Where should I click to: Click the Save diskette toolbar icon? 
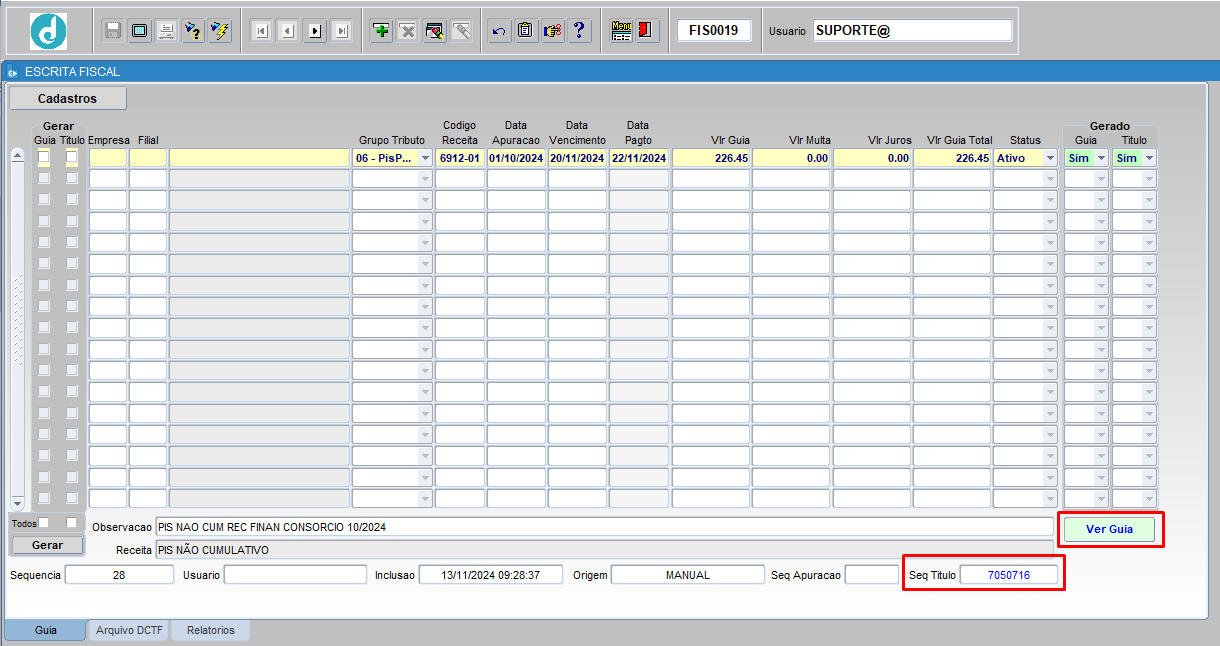click(113, 31)
